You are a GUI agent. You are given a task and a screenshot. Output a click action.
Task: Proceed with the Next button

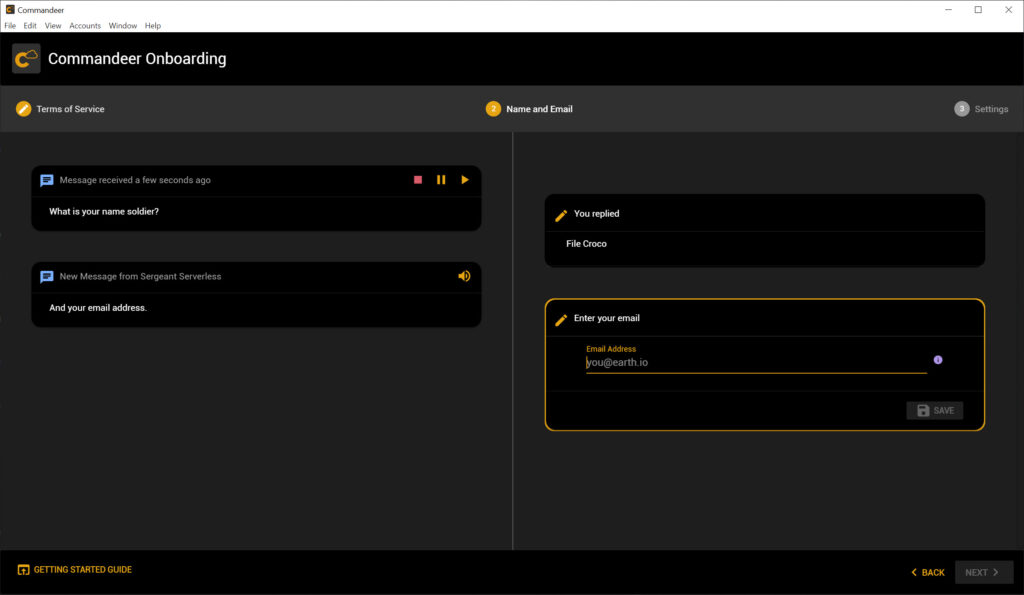(984, 572)
